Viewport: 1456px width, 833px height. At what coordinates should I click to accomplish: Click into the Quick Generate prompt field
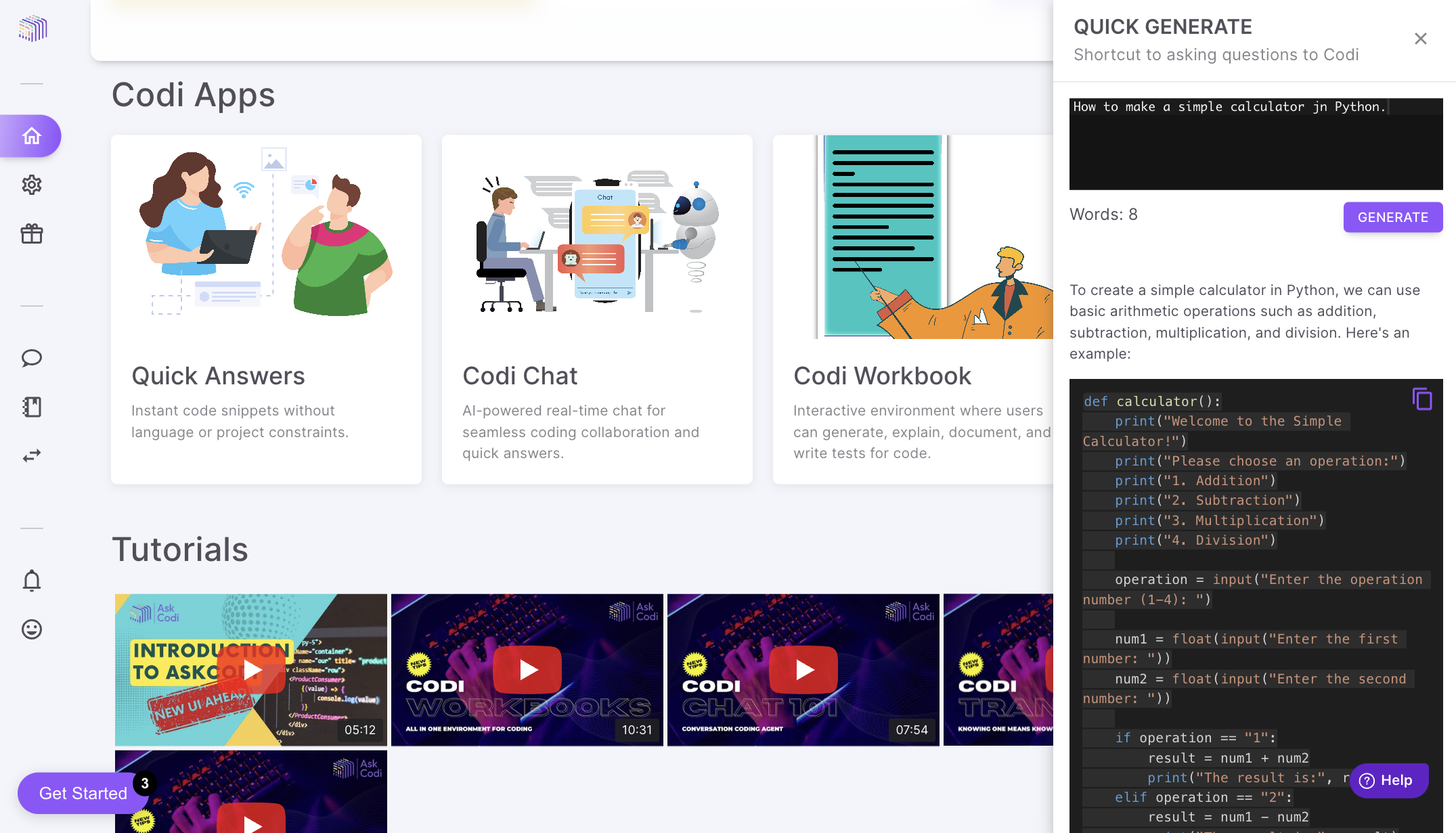pos(1256,144)
